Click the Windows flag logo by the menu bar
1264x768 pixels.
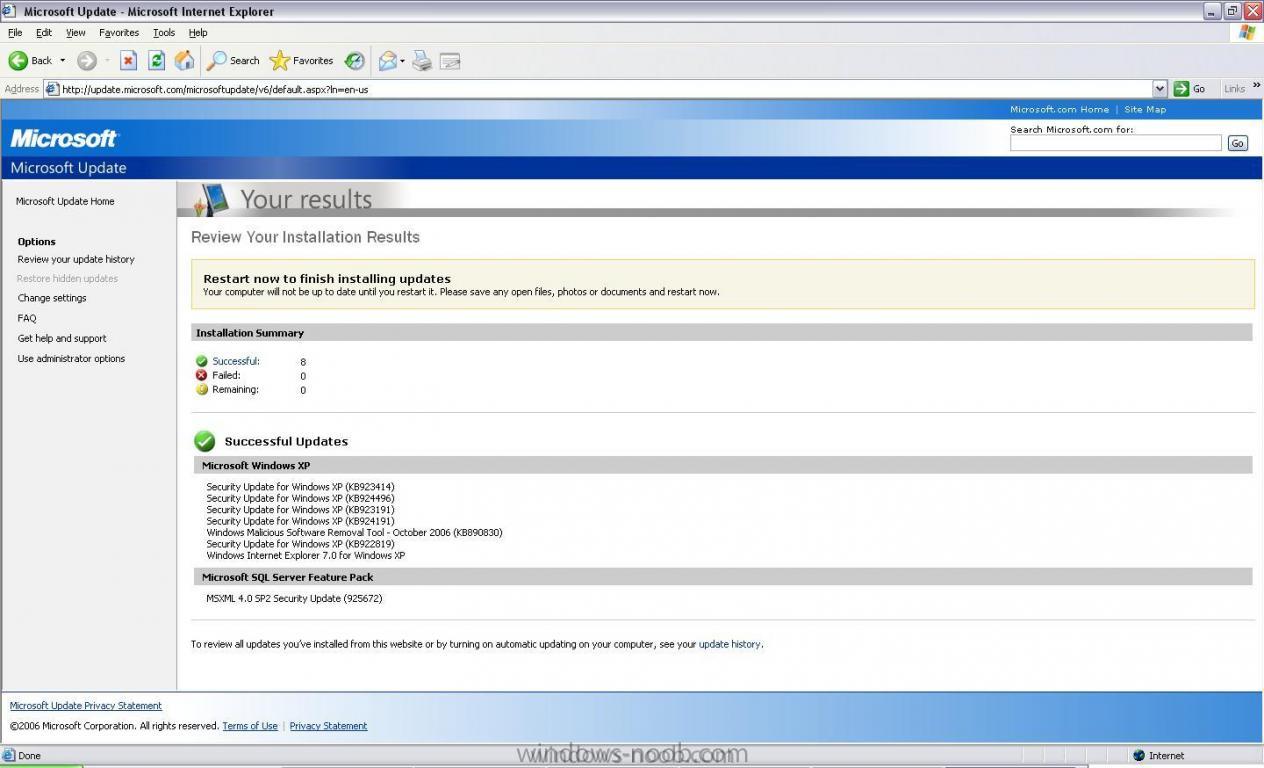tap(1246, 32)
